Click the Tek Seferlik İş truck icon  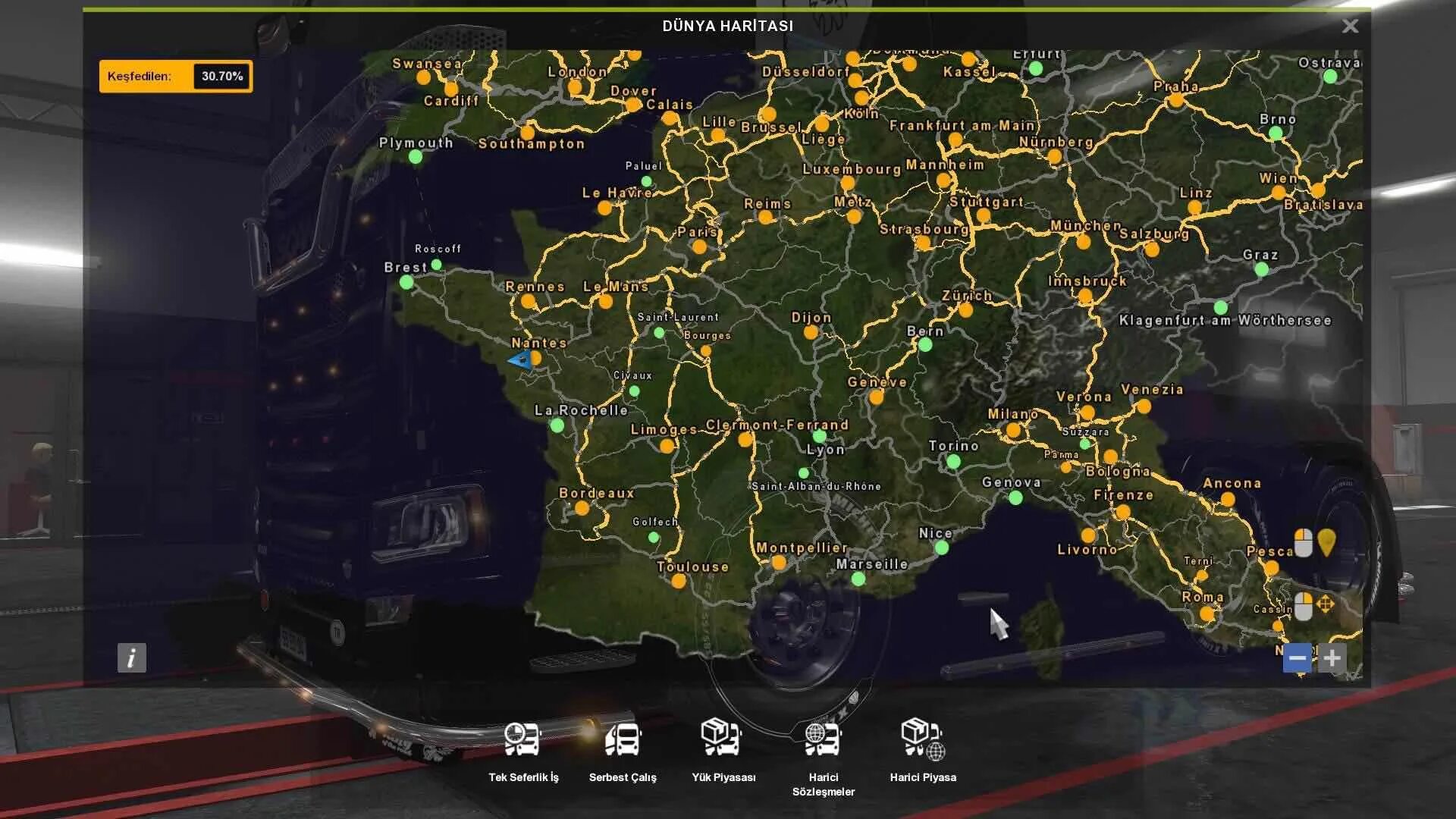(x=522, y=739)
